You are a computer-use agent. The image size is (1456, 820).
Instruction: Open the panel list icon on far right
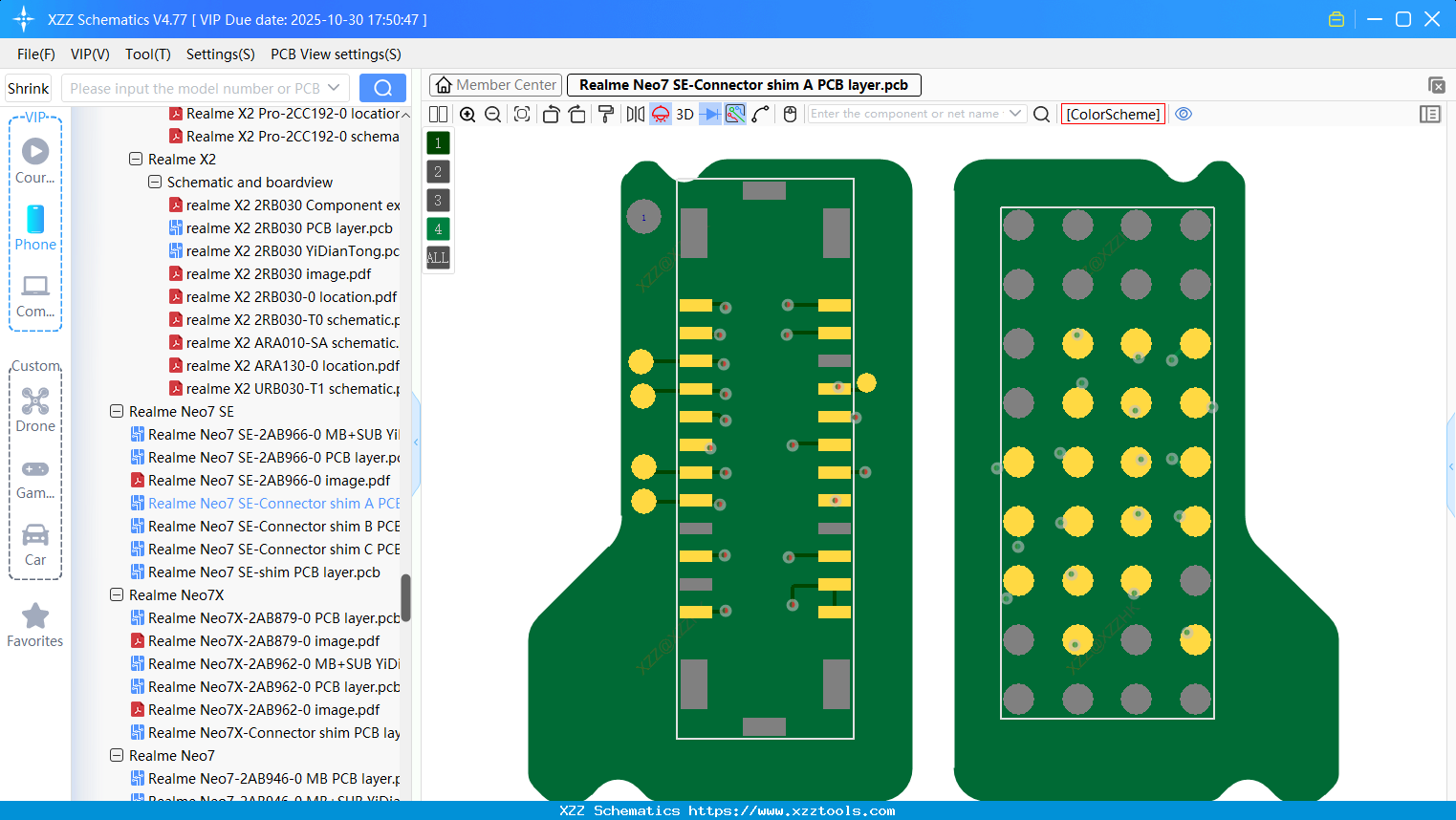pyautogui.click(x=1430, y=114)
